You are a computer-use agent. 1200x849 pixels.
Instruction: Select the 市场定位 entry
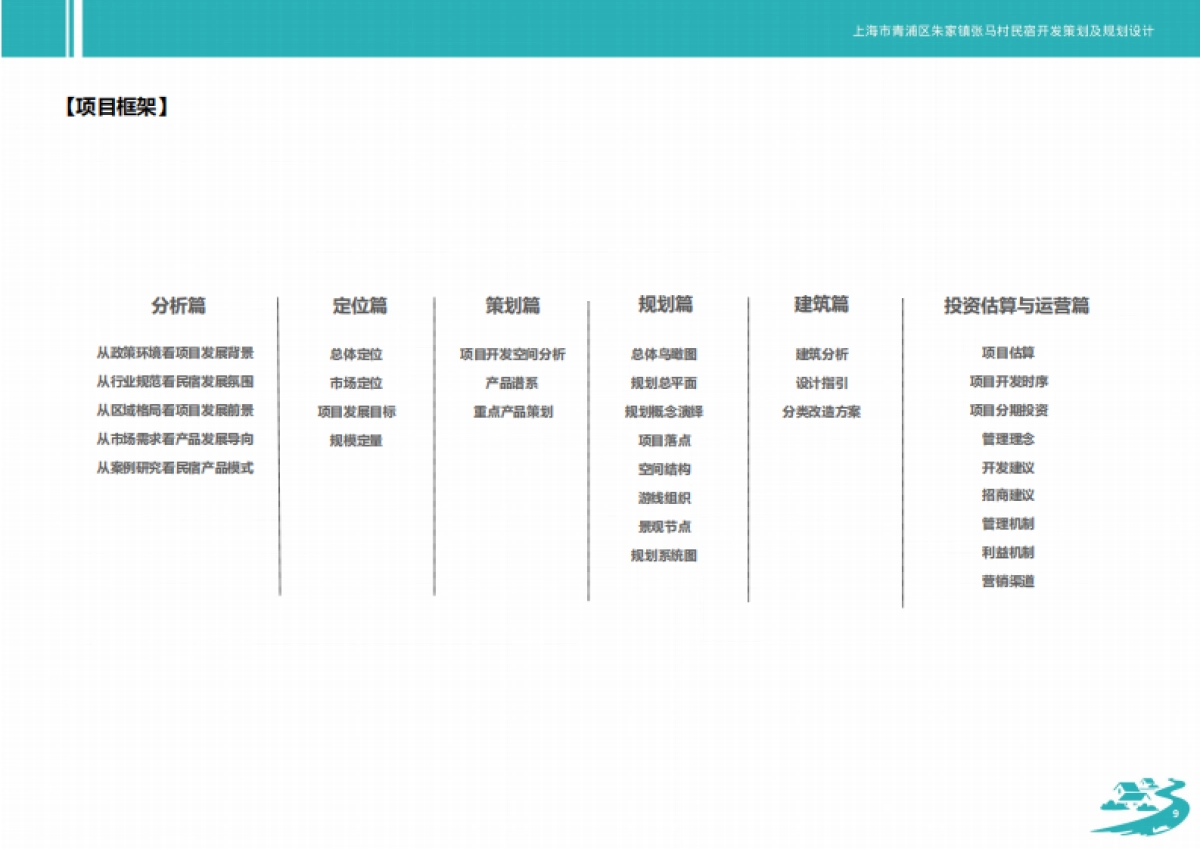coord(356,383)
